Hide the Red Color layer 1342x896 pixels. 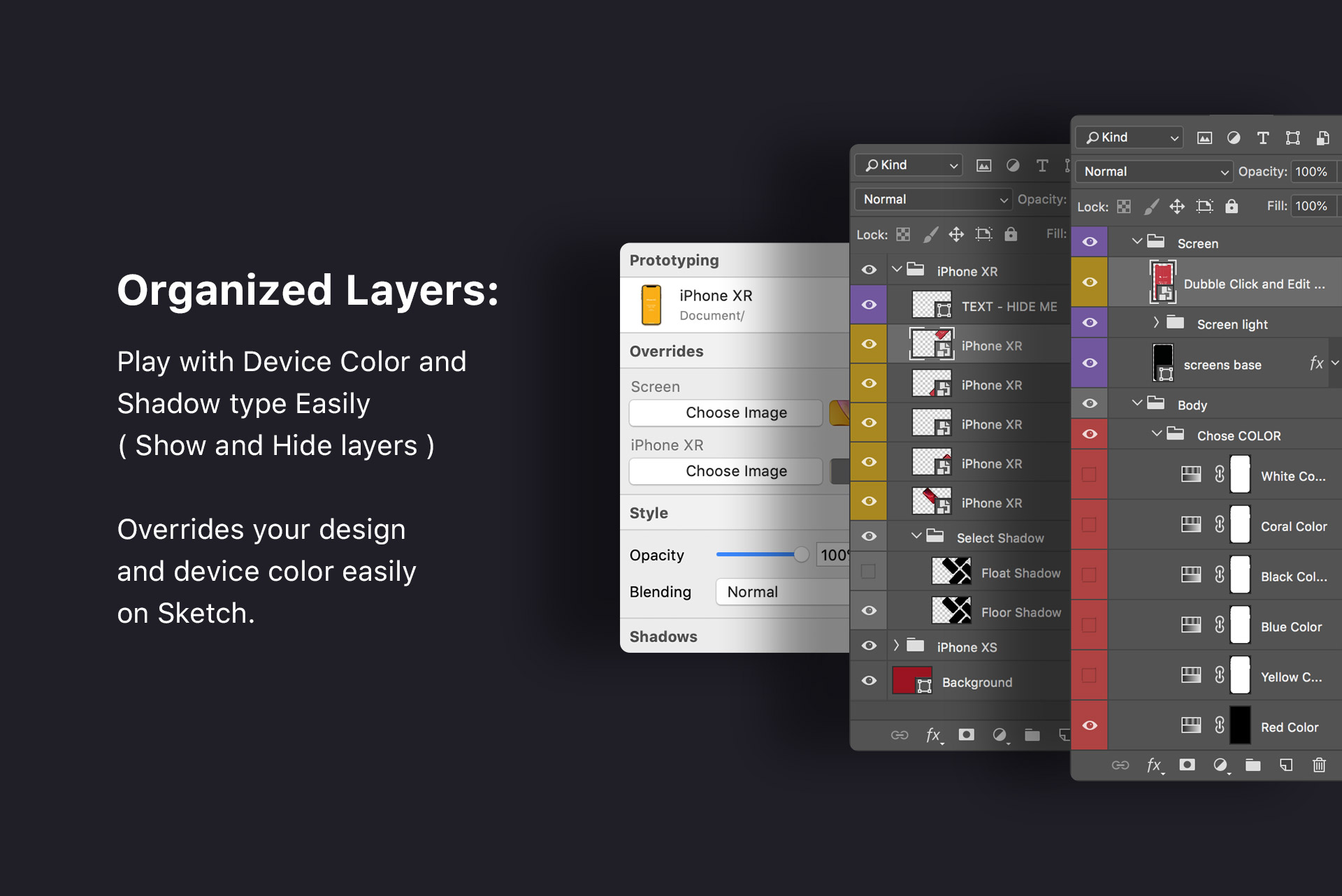pos(1089,725)
